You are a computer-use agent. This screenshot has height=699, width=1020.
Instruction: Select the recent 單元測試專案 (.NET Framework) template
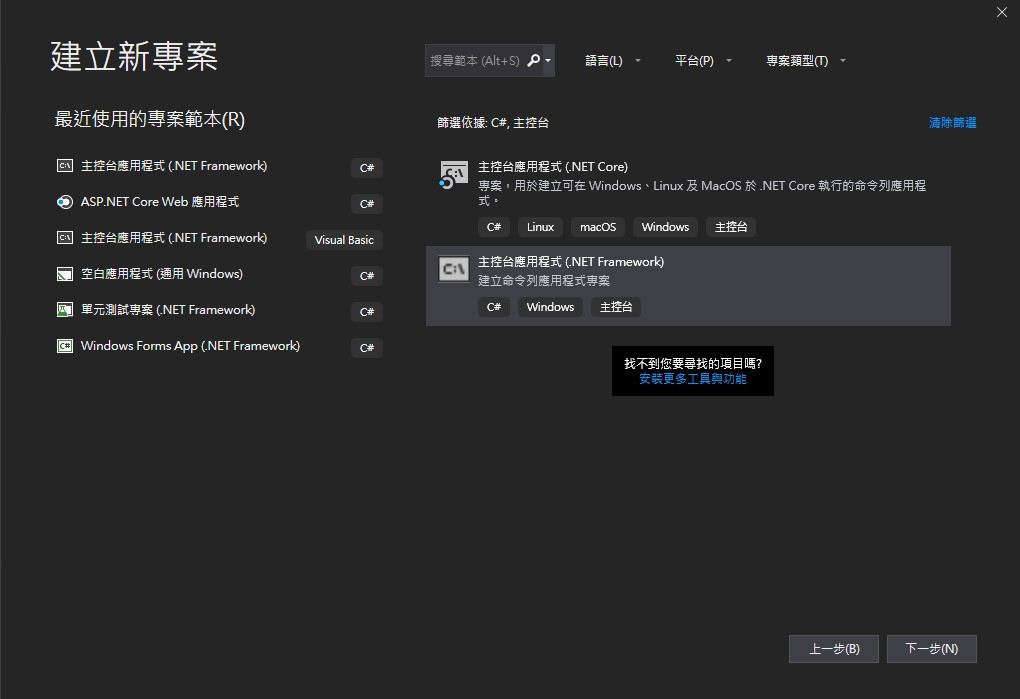[x=168, y=310]
